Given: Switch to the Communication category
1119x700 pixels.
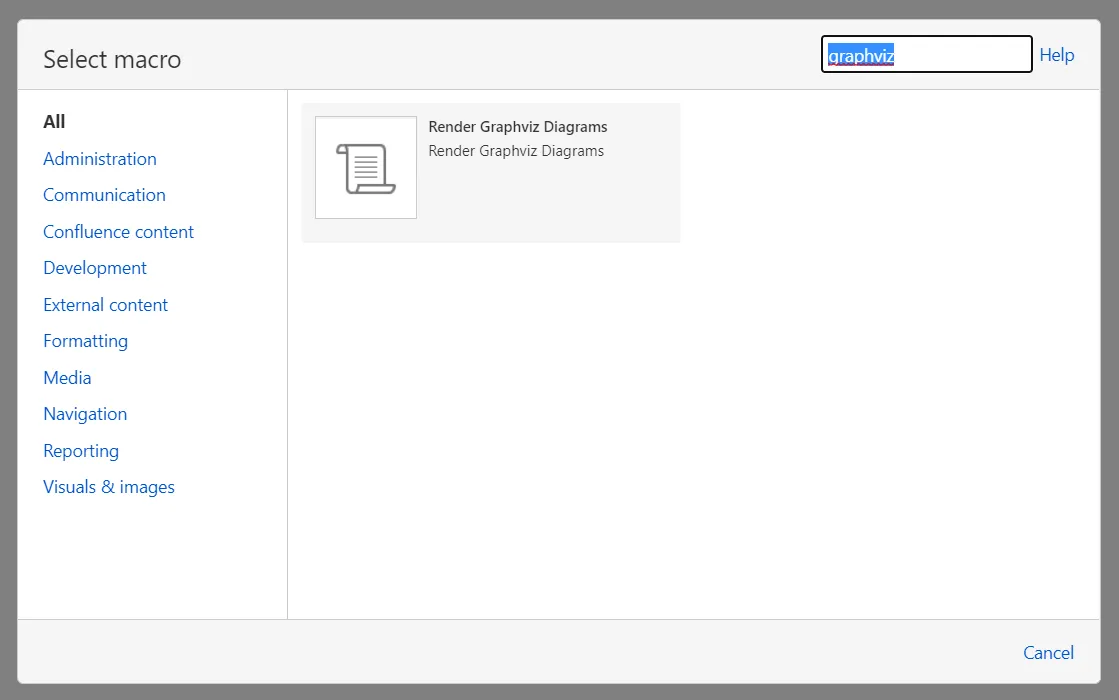Looking at the screenshot, I should click(104, 195).
